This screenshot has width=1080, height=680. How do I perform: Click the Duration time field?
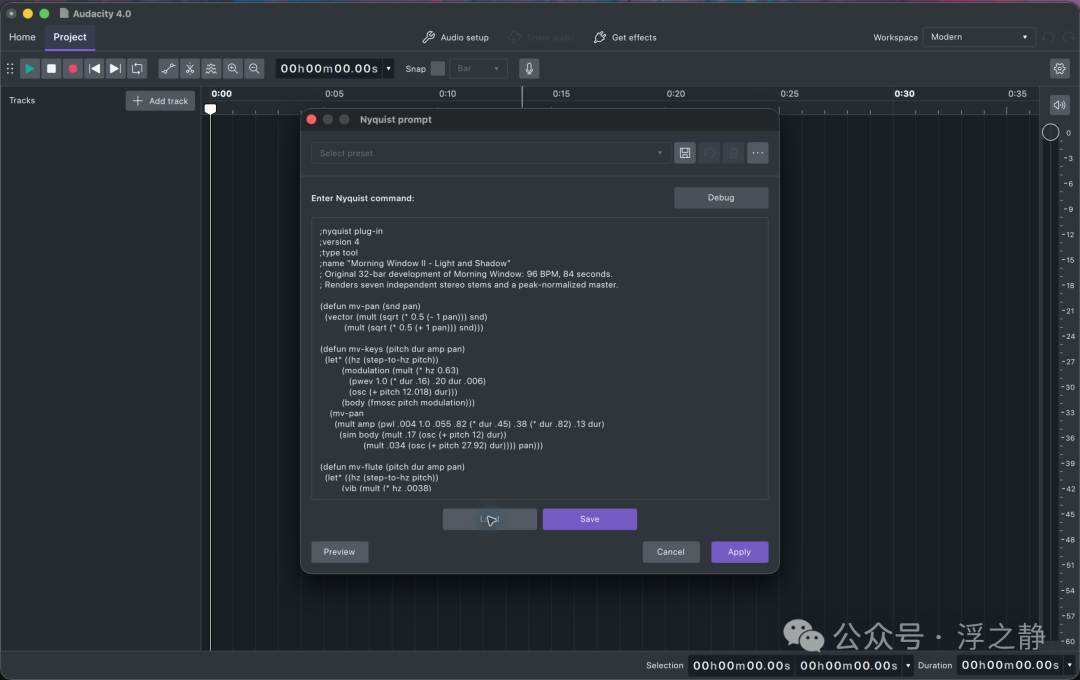(1010, 666)
